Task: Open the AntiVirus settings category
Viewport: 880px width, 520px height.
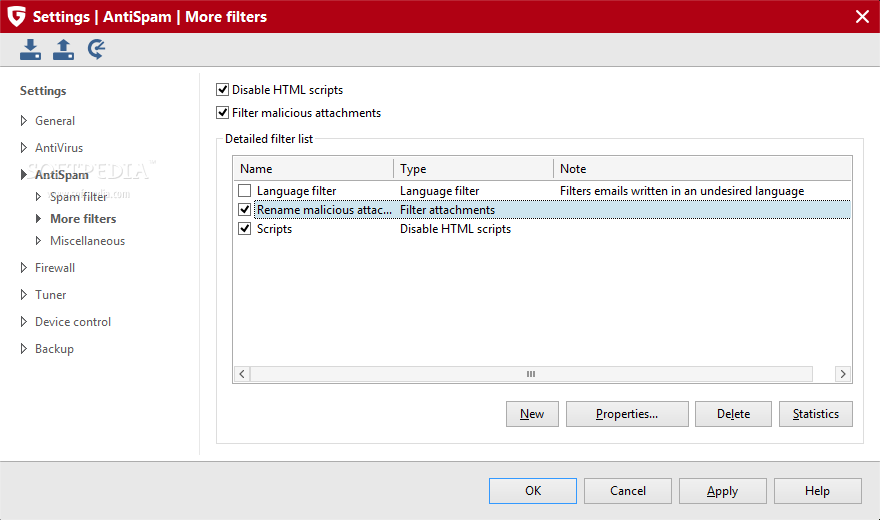Action: 59,148
